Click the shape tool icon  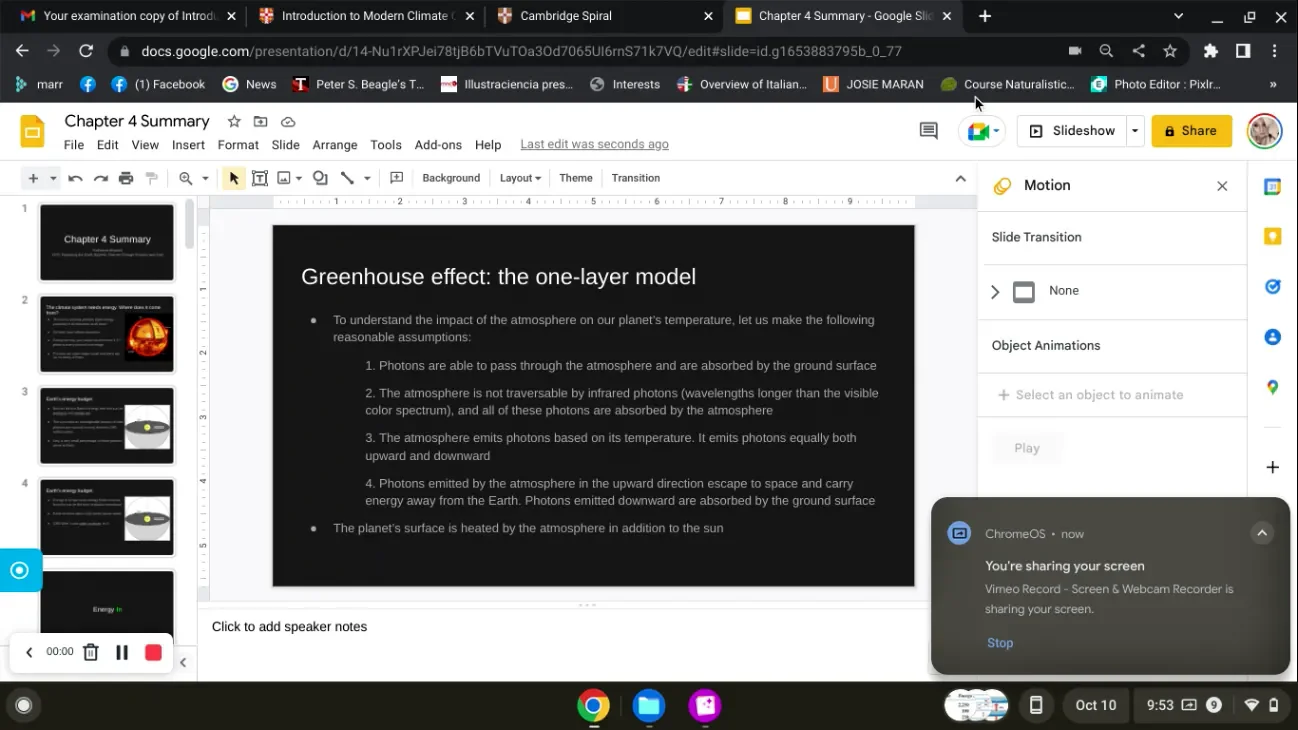coord(320,178)
